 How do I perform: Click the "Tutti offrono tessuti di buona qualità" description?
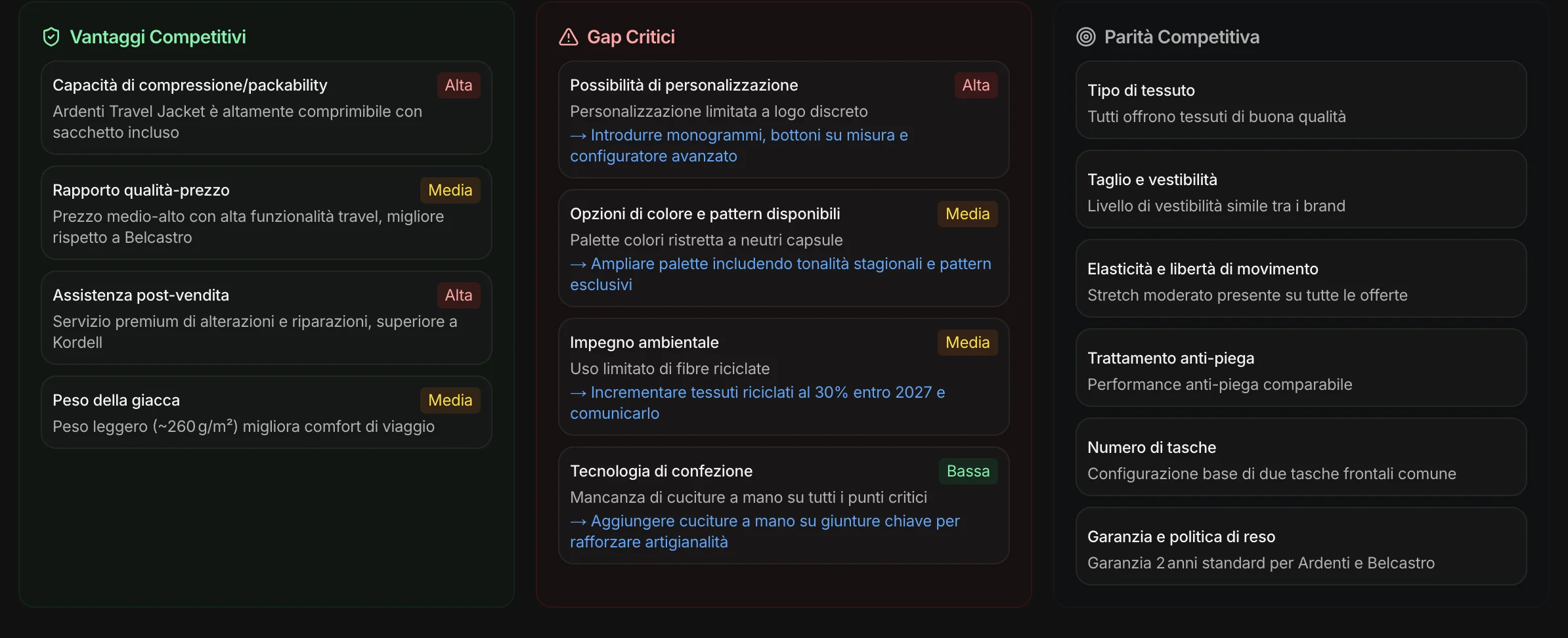tap(1217, 117)
